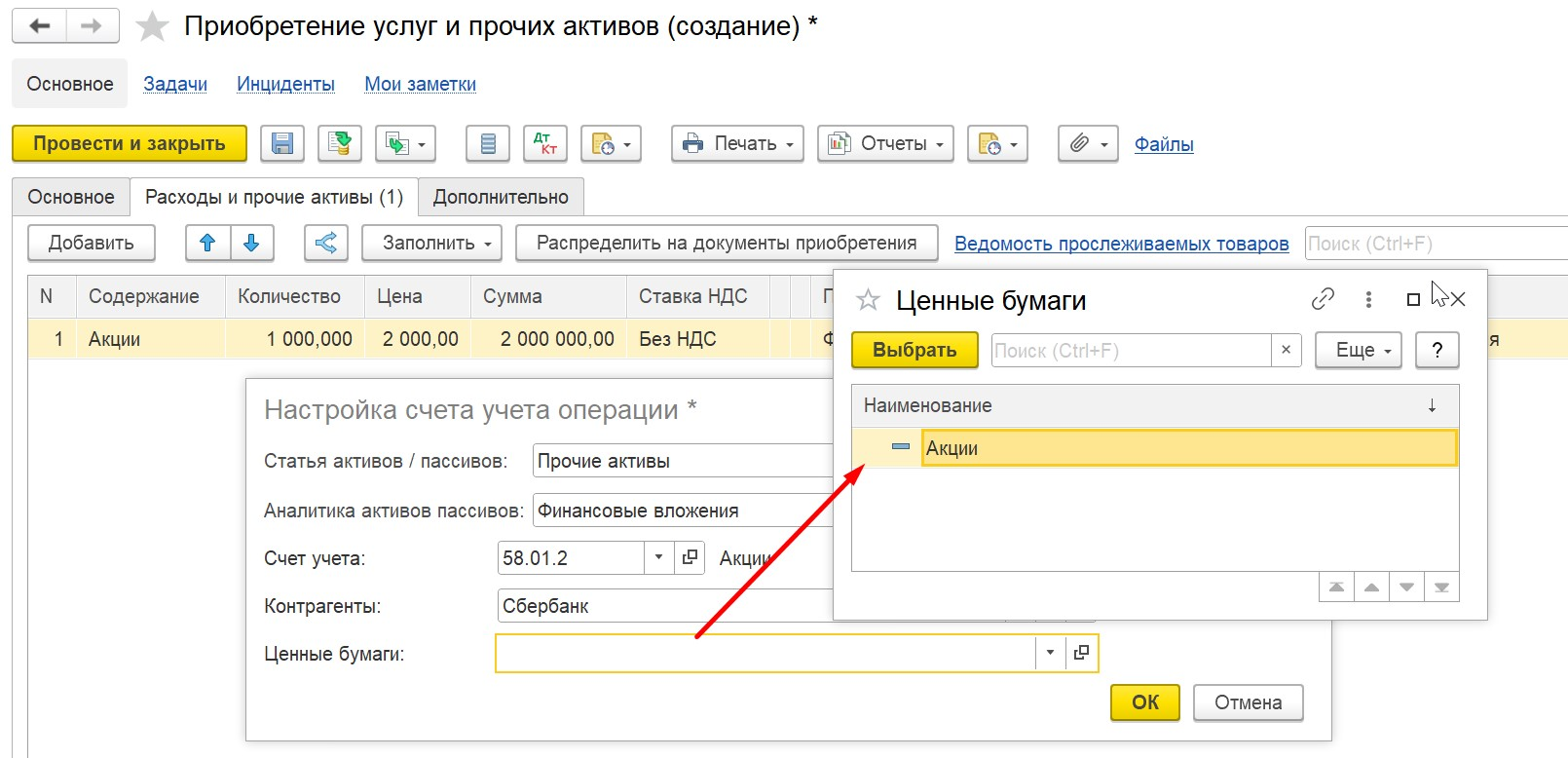Open selected Ценные бумаги item via open icon
1568x758 pixels.
[x=1081, y=653]
